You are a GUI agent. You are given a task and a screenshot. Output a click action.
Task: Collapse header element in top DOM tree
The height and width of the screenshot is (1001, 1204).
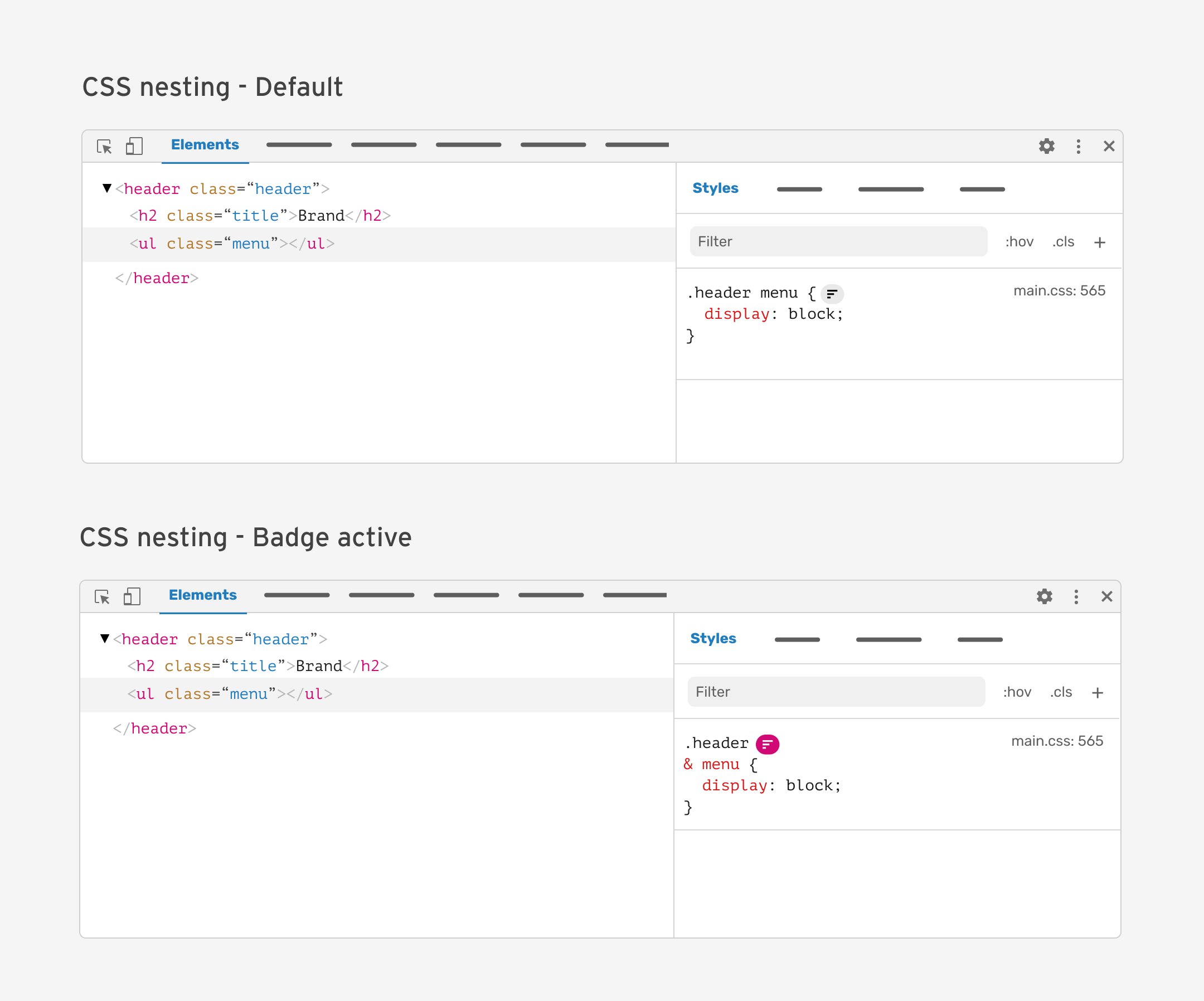tap(106, 188)
